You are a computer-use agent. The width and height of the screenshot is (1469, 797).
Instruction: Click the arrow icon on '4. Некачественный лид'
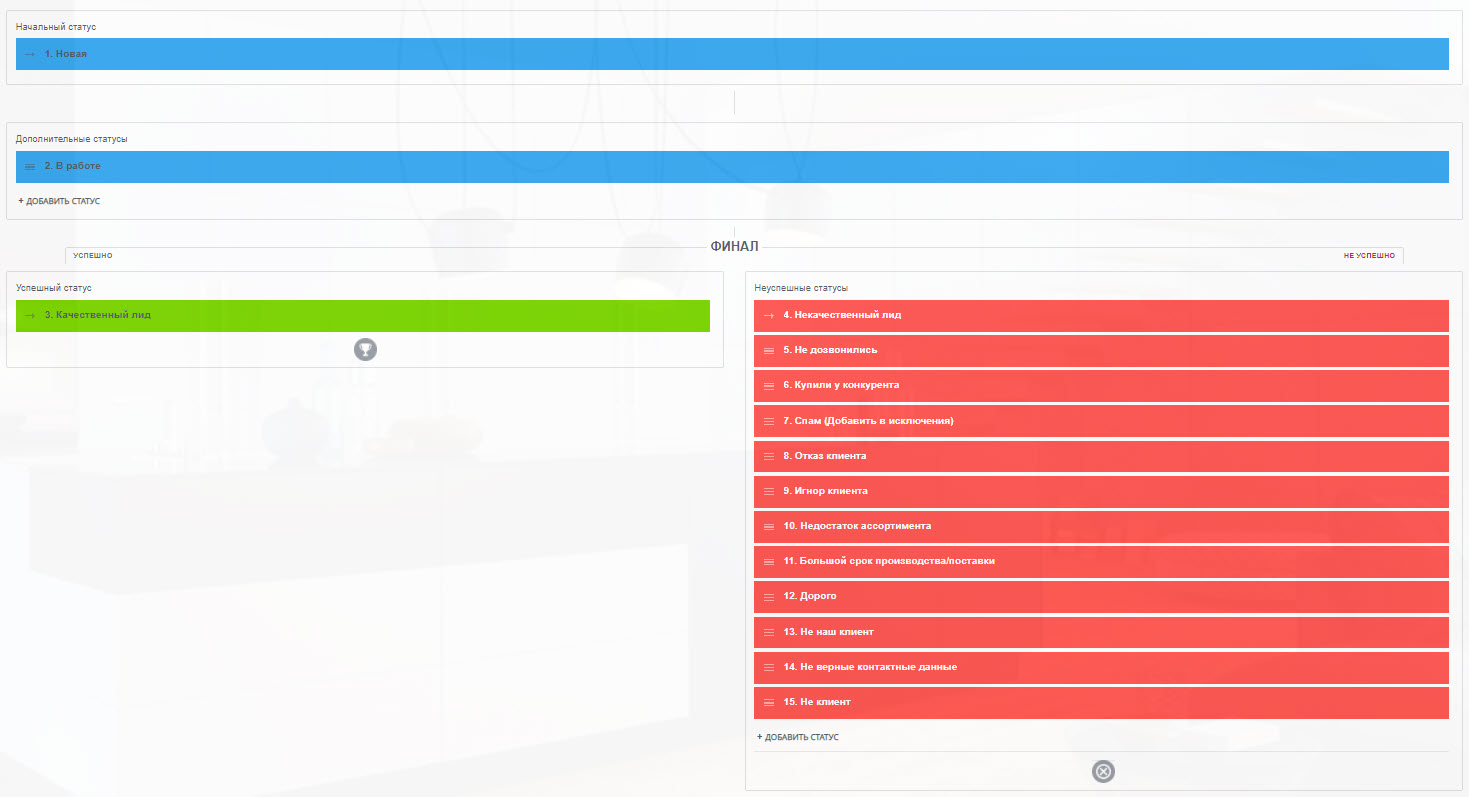(x=769, y=315)
